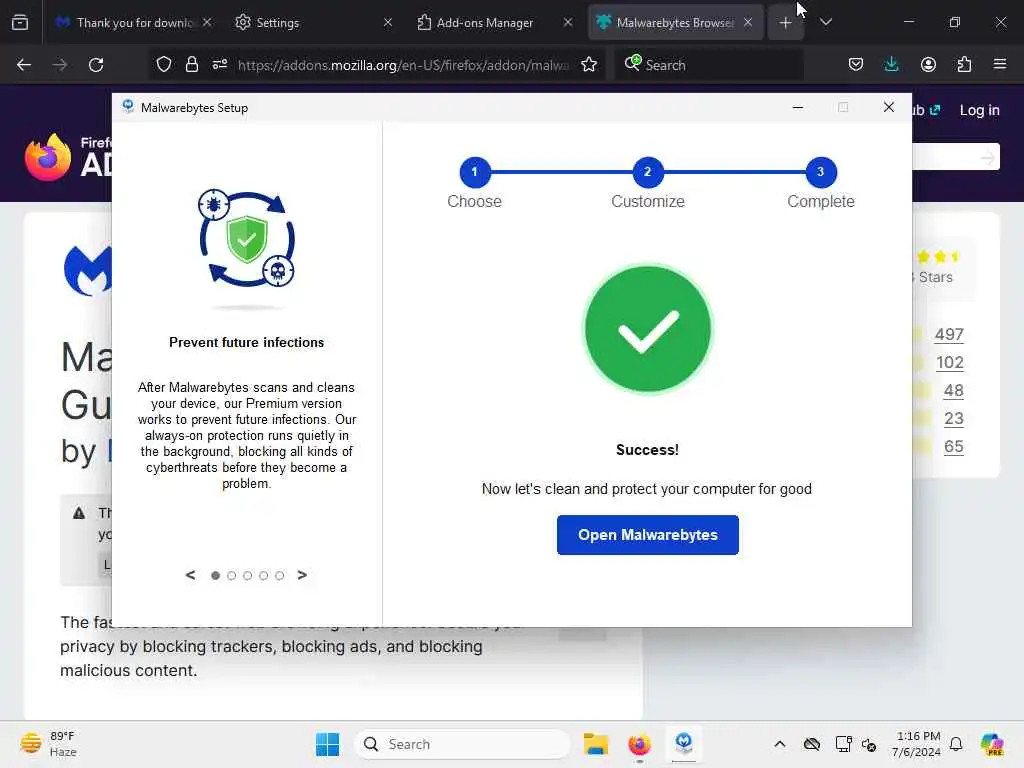Open 65 one-star reviews link
Image resolution: width=1024 pixels, height=768 pixels.
point(953,447)
